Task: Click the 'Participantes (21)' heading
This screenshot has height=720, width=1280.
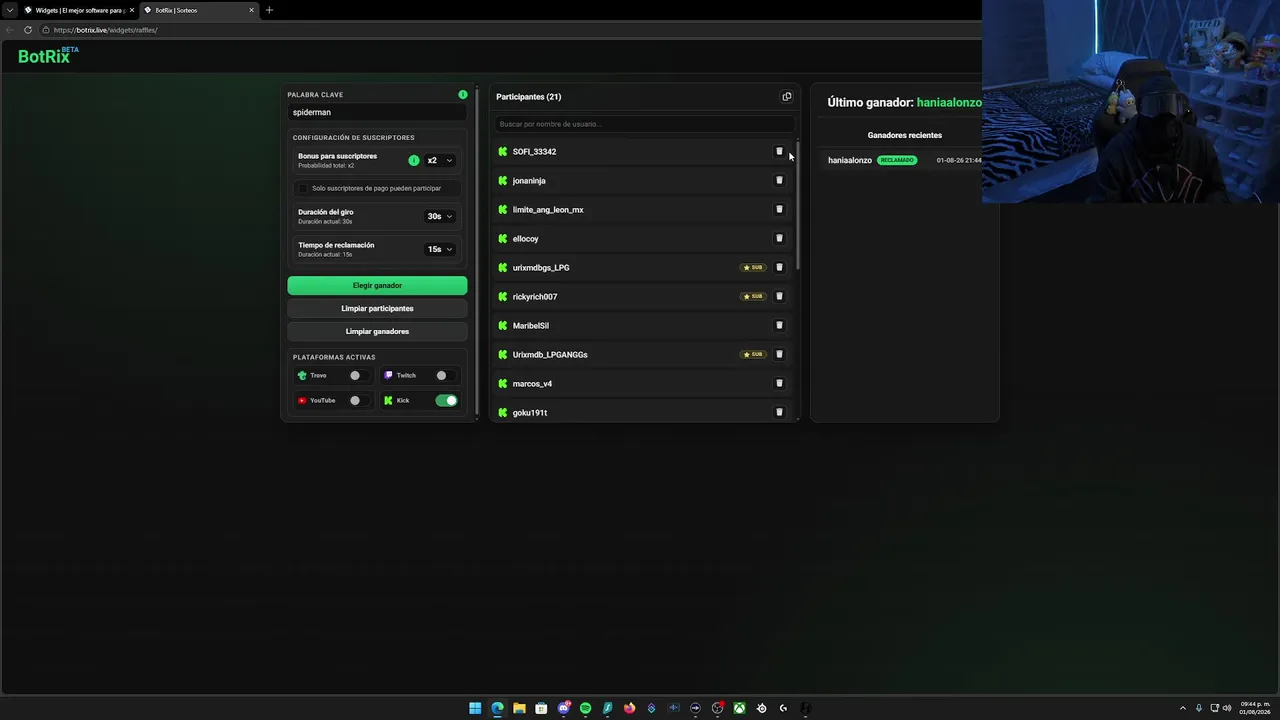Action: [x=528, y=97]
